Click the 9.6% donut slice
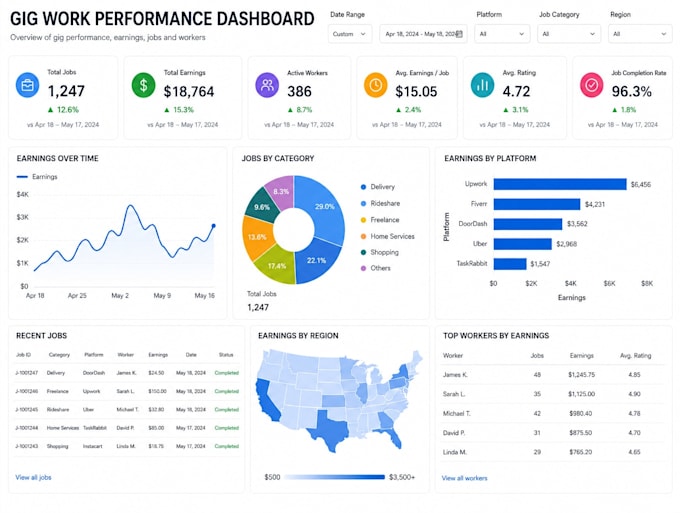Image resolution: width=680 pixels, height=513 pixels. [262, 207]
